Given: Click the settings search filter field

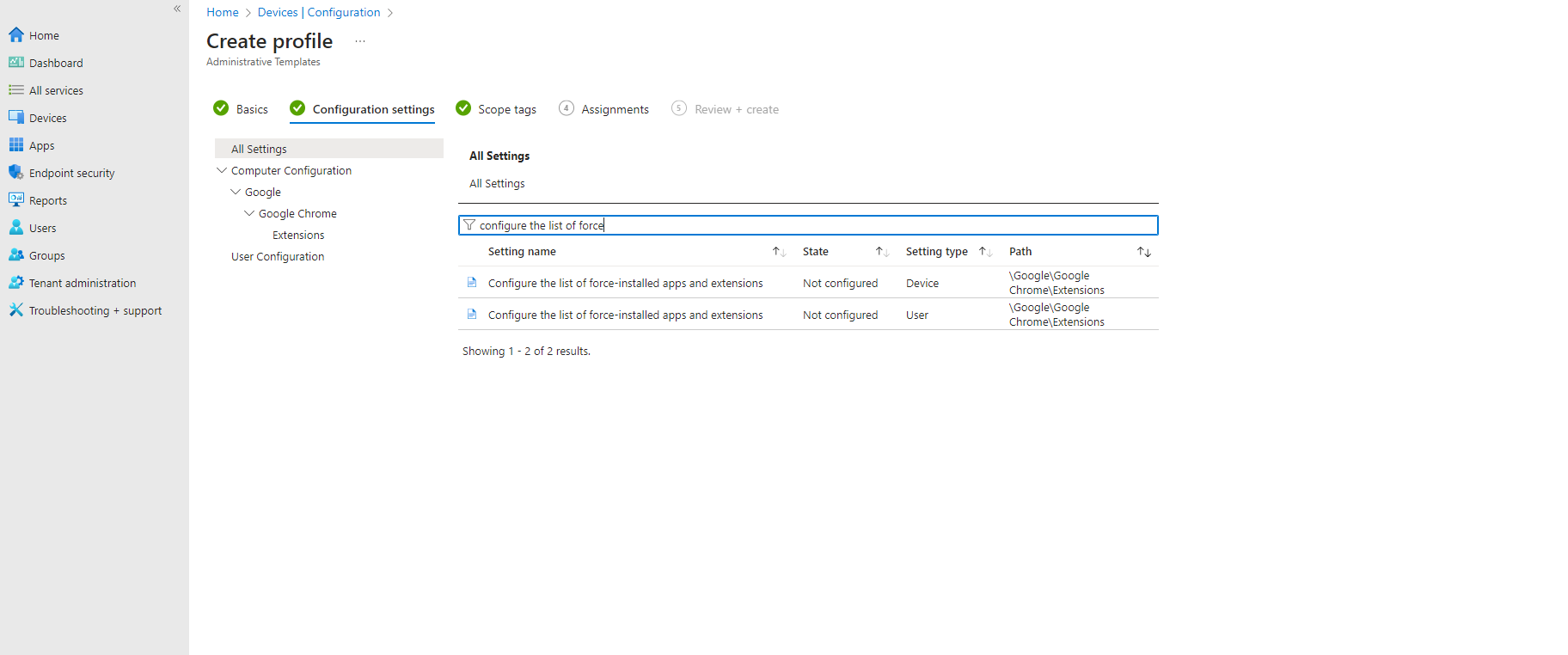Looking at the screenshot, I should pyautogui.click(x=808, y=225).
